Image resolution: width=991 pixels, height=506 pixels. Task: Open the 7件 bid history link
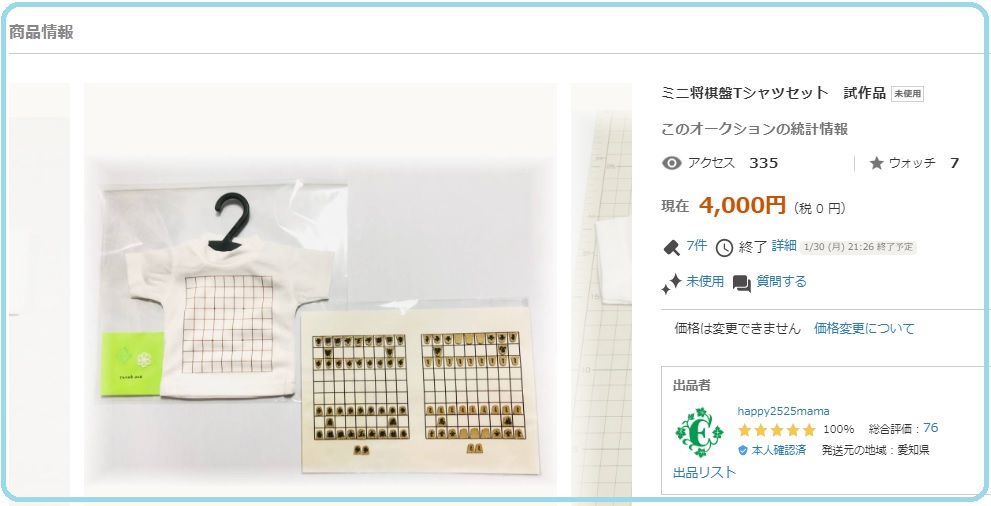[x=696, y=246]
